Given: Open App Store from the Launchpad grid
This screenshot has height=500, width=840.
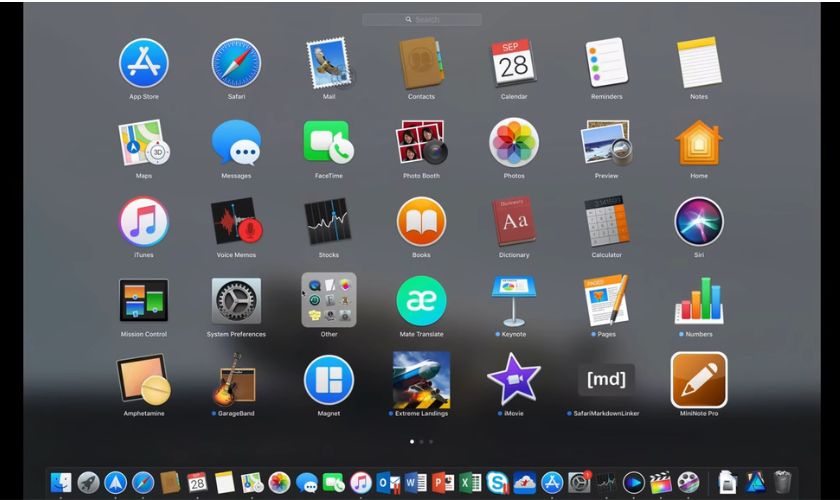Looking at the screenshot, I should point(144,63).
